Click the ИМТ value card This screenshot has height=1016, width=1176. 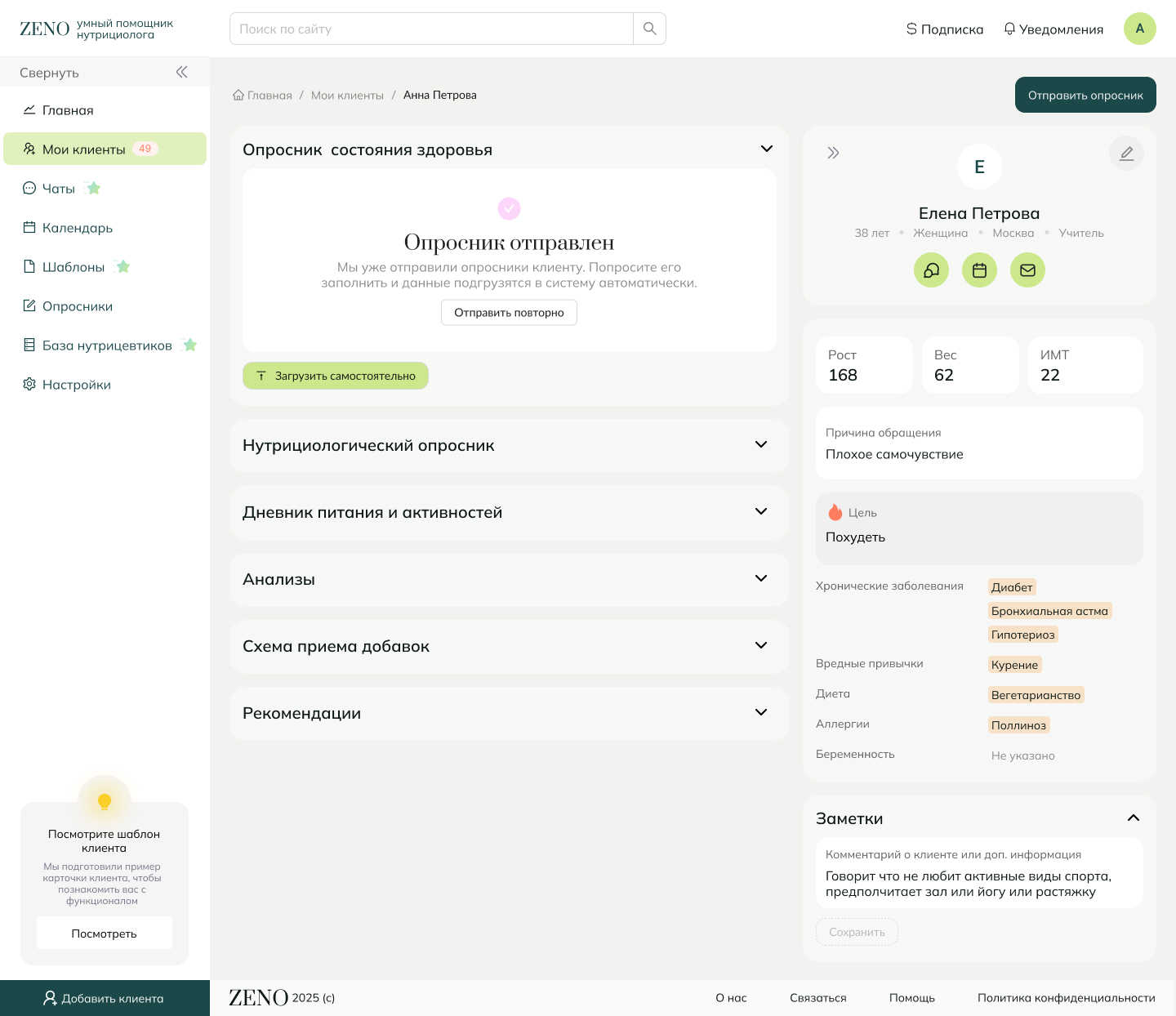coord(1085,365)
